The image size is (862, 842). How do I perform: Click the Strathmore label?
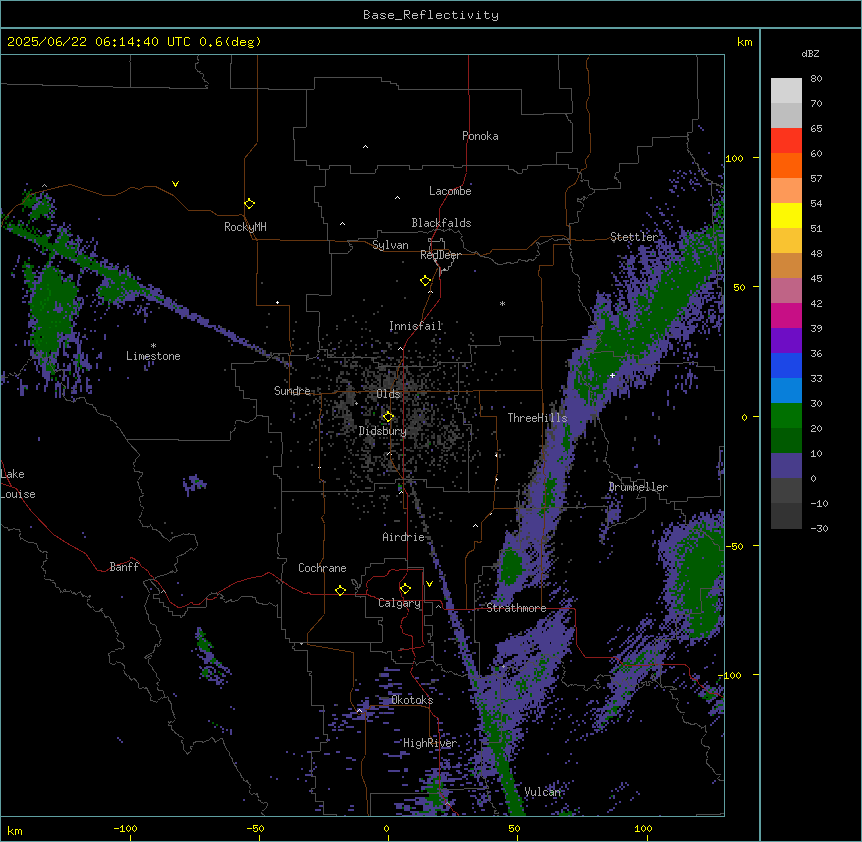pos(516,608)
